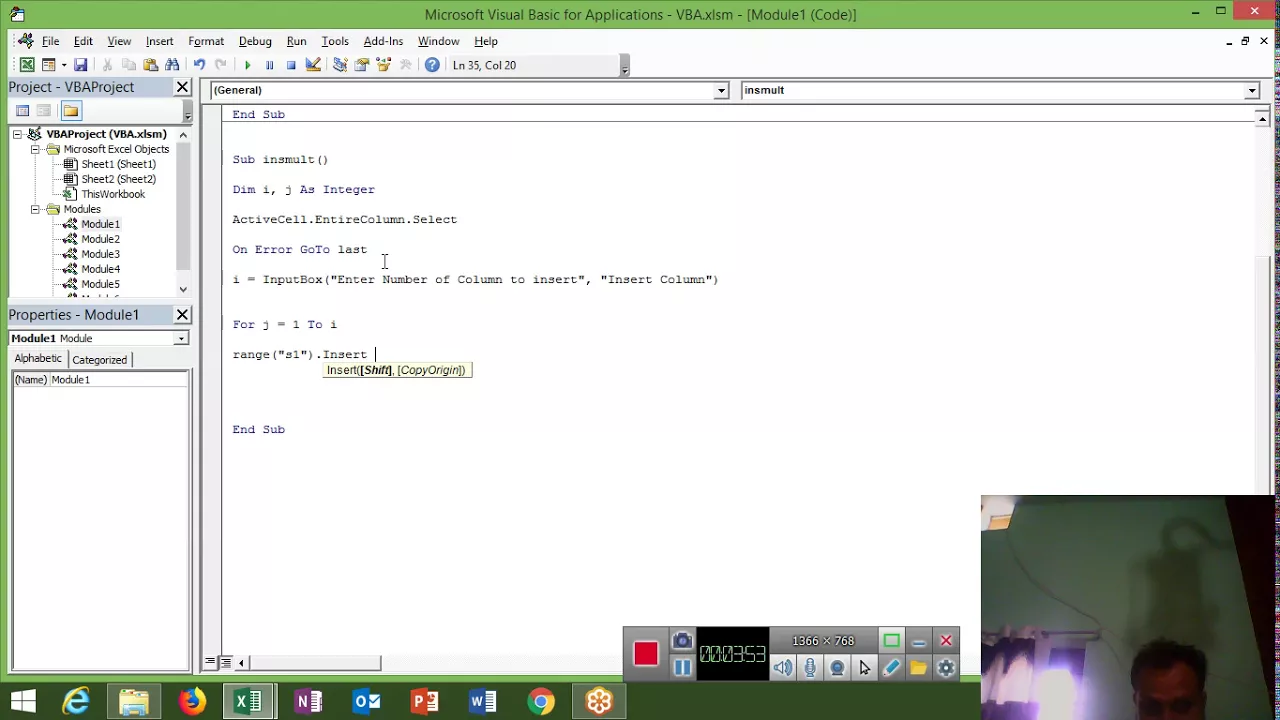Click the View Microsoft Excel toolbar icon
The height and width of the screenshot is (720, 1280).
pos(27,65)
